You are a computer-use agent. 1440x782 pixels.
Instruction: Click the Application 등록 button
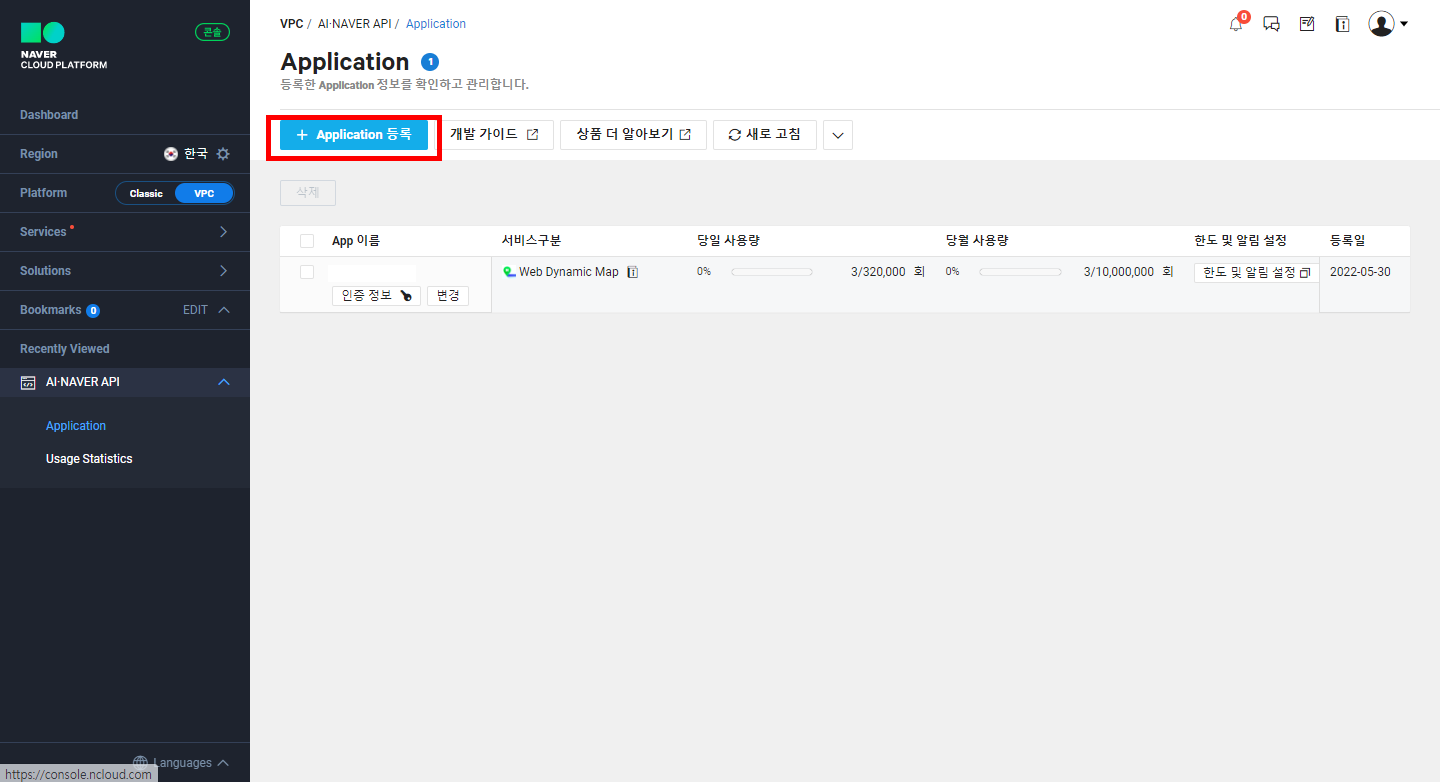354,135
